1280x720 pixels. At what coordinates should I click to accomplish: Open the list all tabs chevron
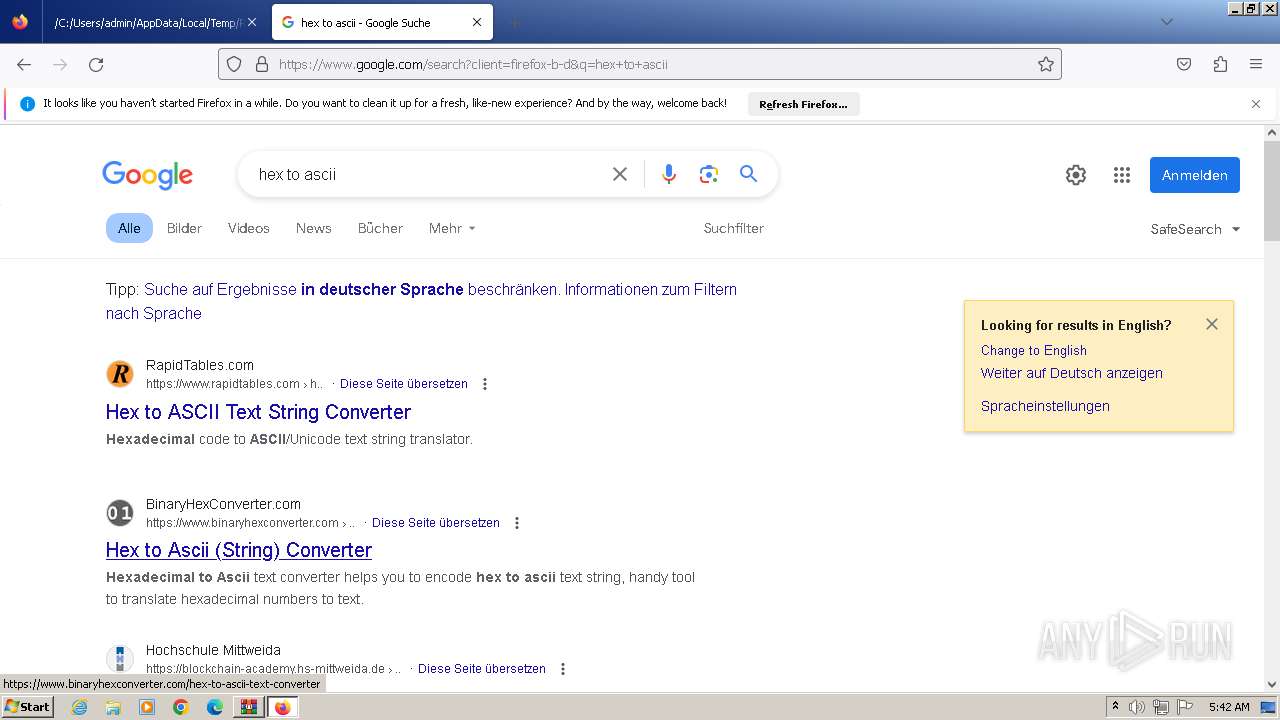pyautogui.click(x=1166, y=22)
